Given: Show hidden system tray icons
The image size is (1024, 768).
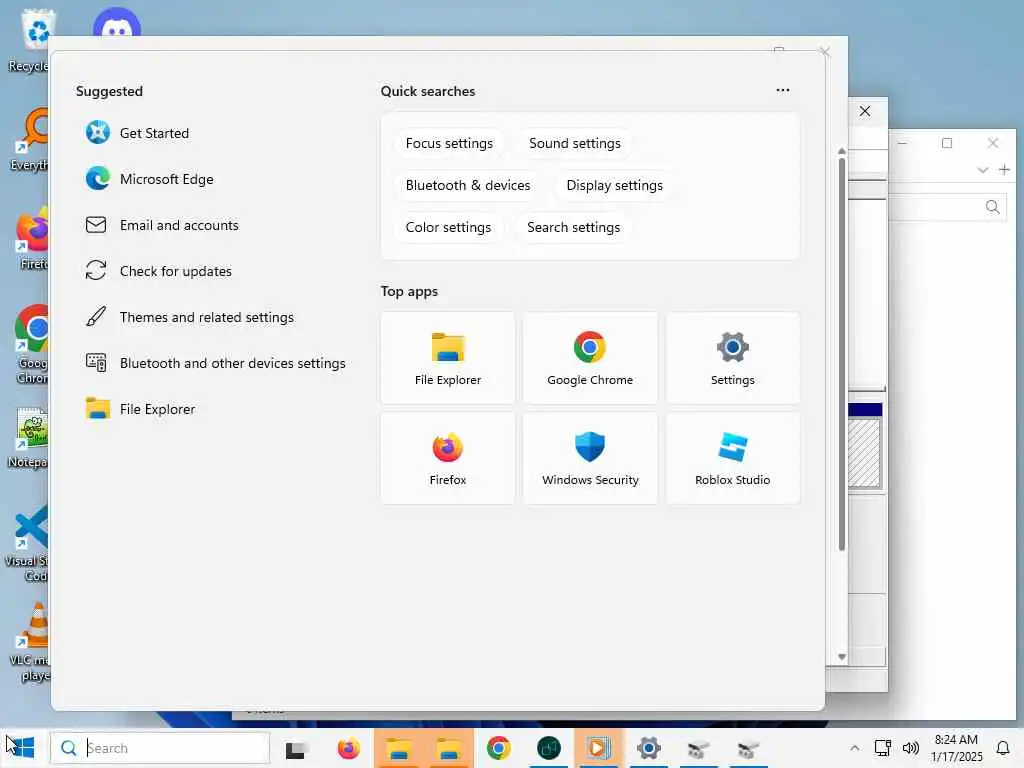Looking at the screenshot, I should pos(855,748).
